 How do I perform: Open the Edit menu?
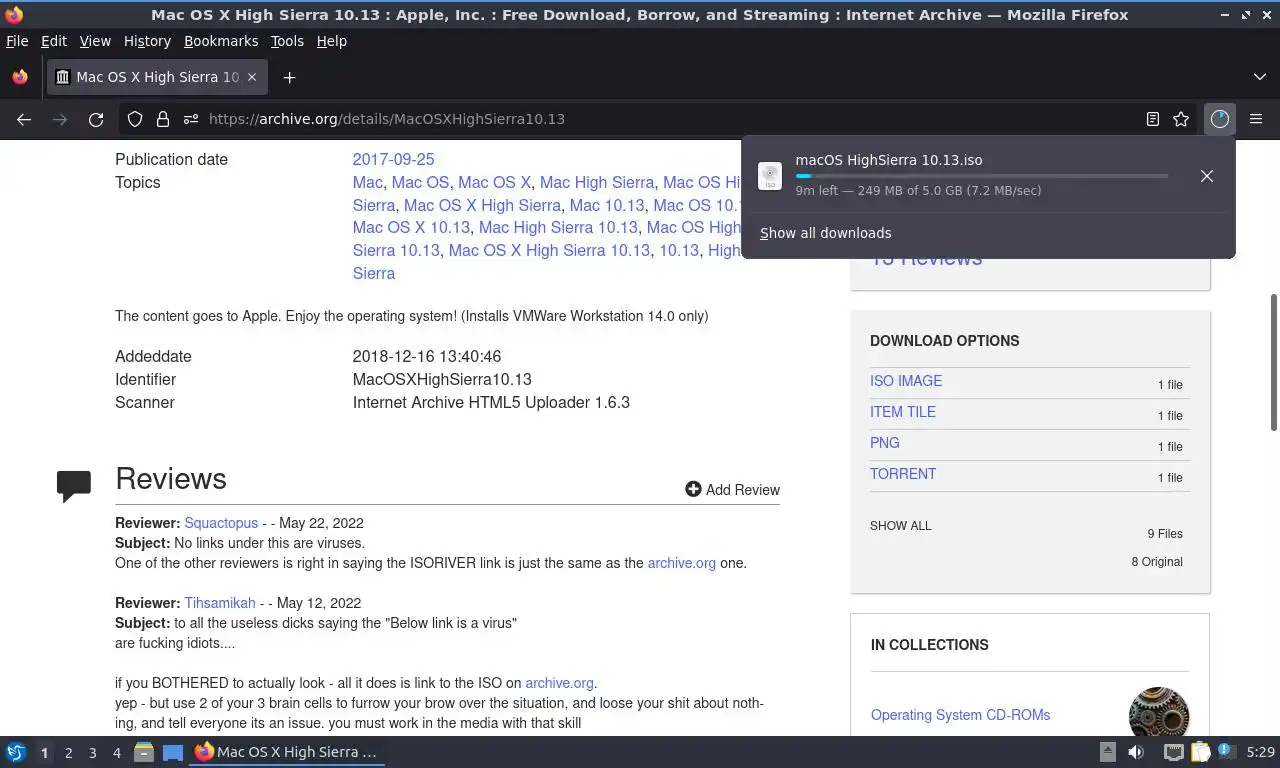pyautogui.click(x=54, y=41)
